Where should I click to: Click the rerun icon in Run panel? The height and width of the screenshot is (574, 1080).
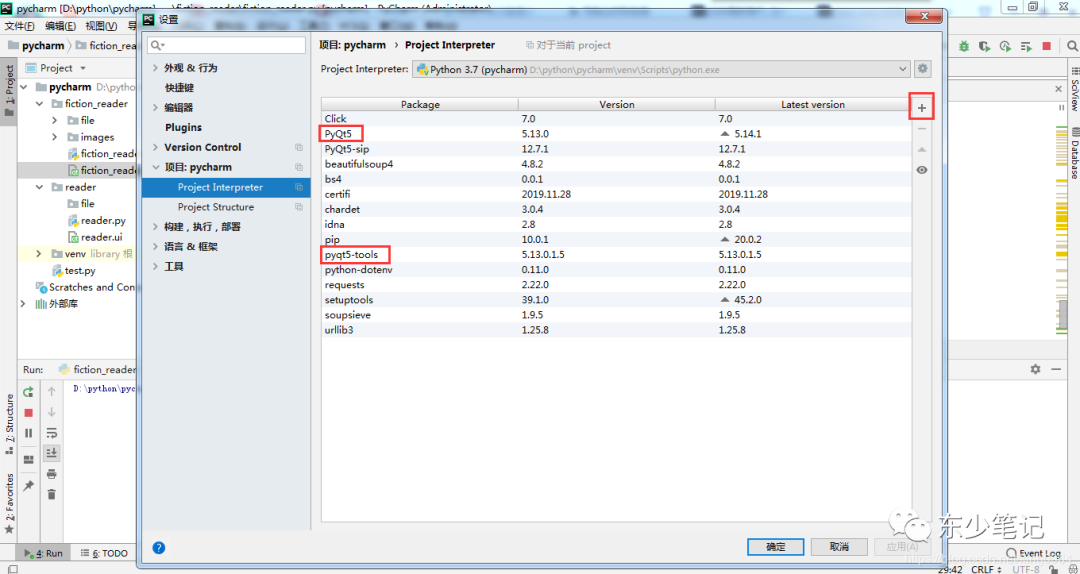pos(28,392)
